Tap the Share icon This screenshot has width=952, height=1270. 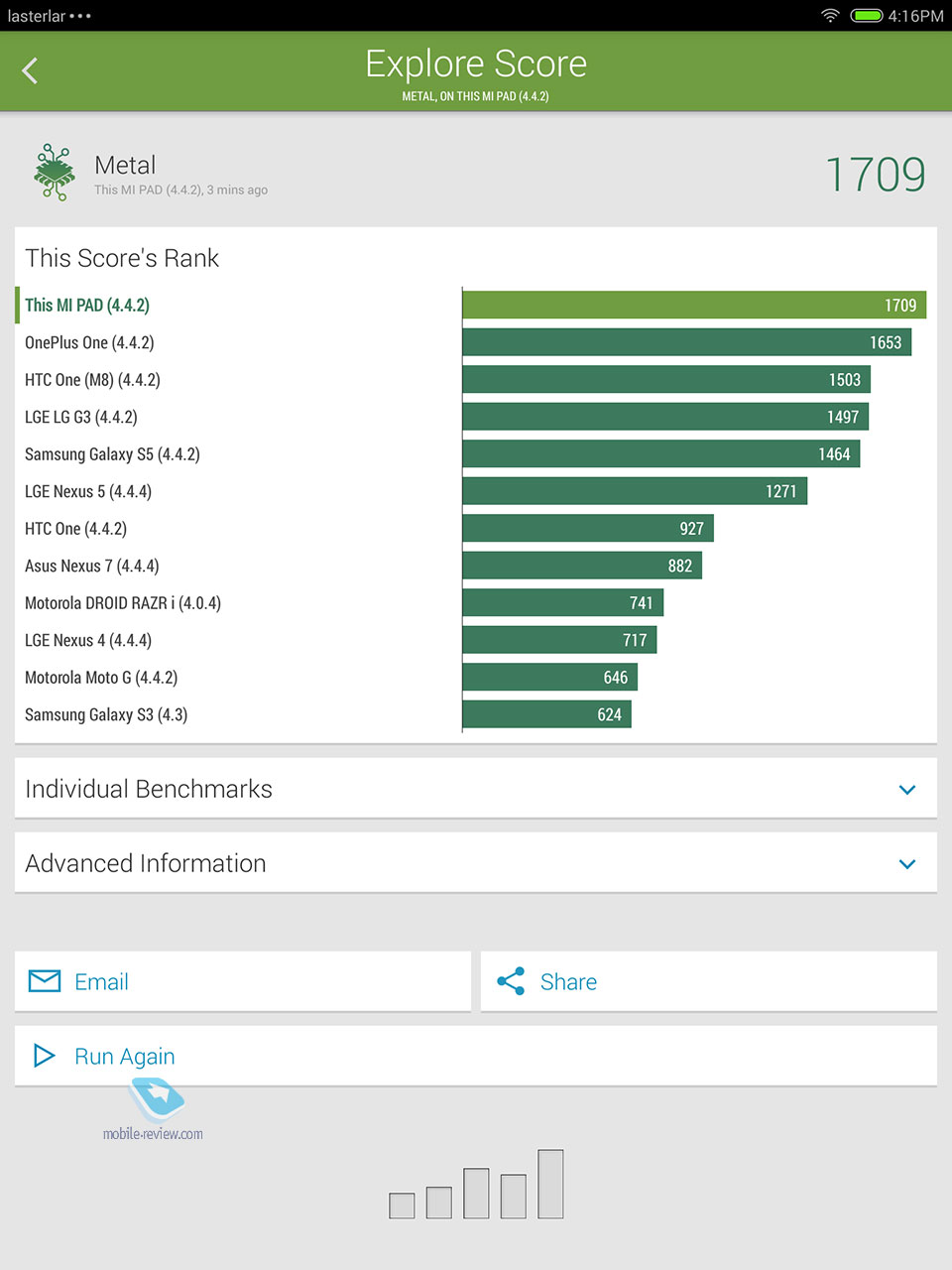[x=511, y=981]
